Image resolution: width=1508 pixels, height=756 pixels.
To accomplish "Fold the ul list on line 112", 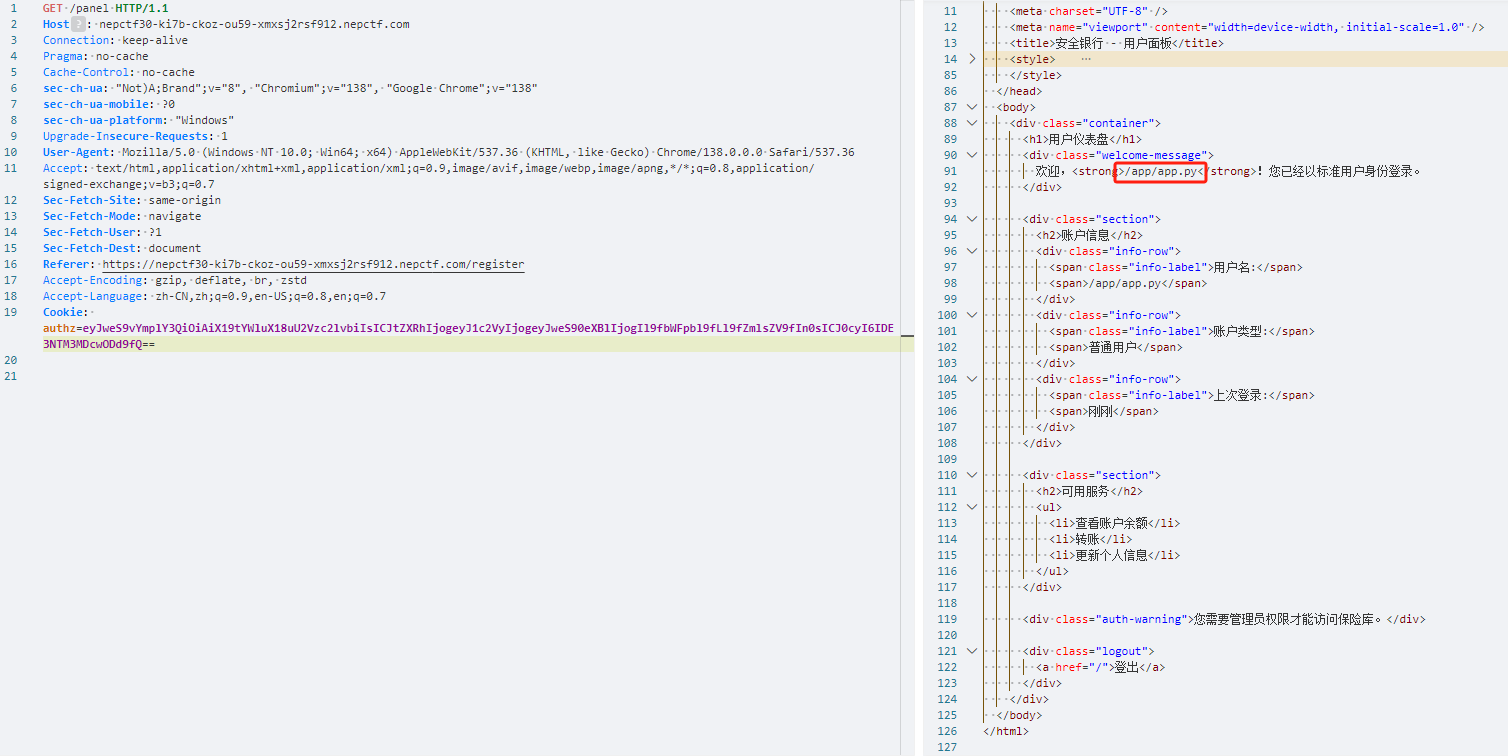I will 971,507.
